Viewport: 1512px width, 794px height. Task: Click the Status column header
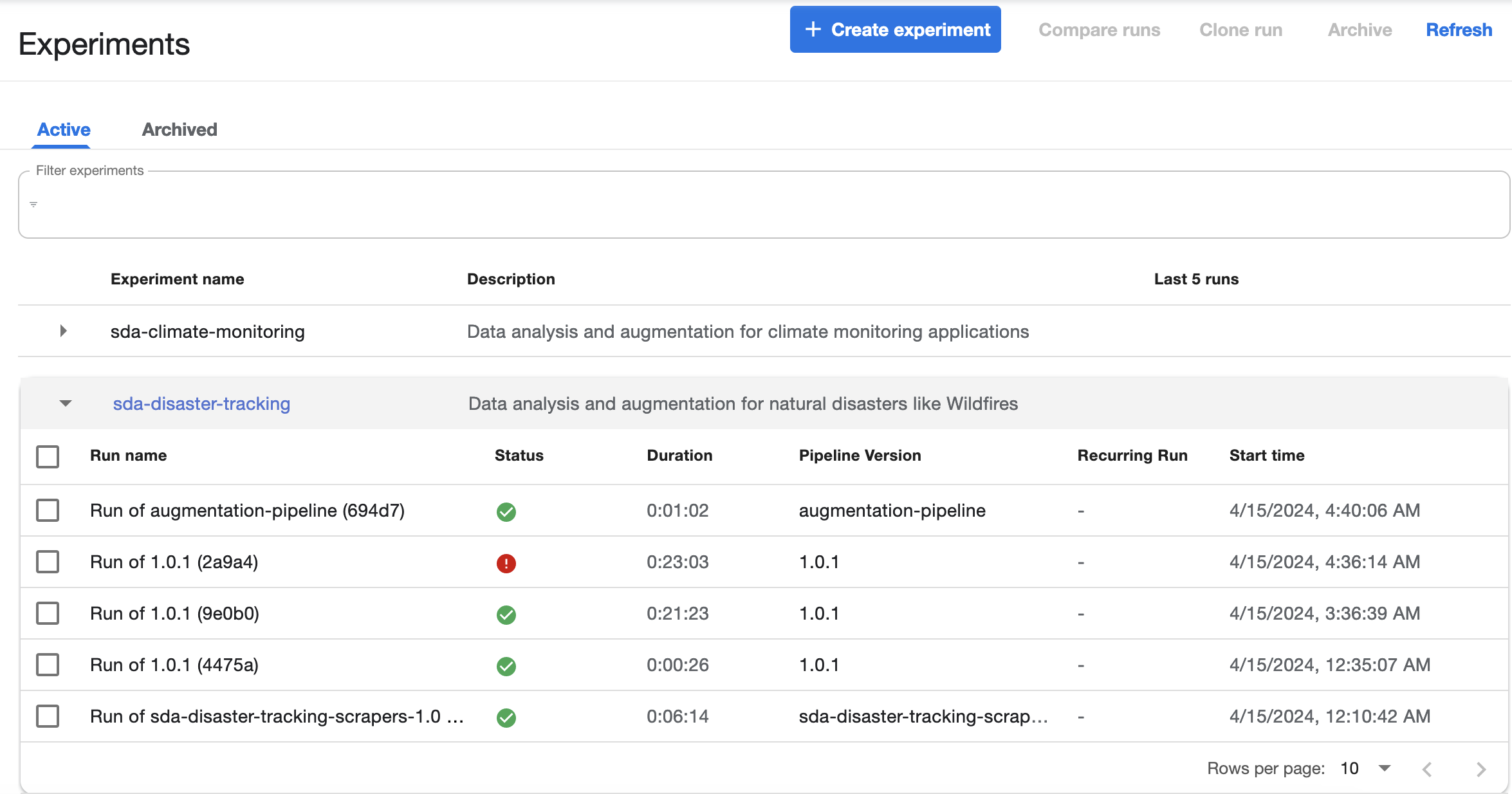tap(519, 455)
